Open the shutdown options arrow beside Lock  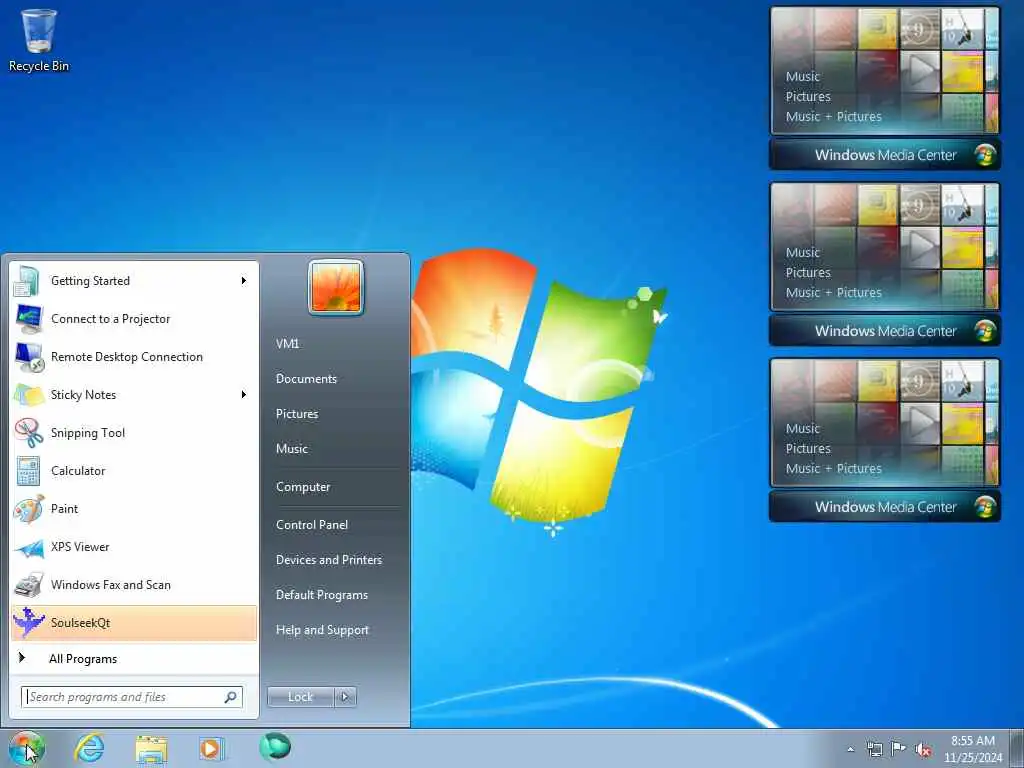[345, 697]
